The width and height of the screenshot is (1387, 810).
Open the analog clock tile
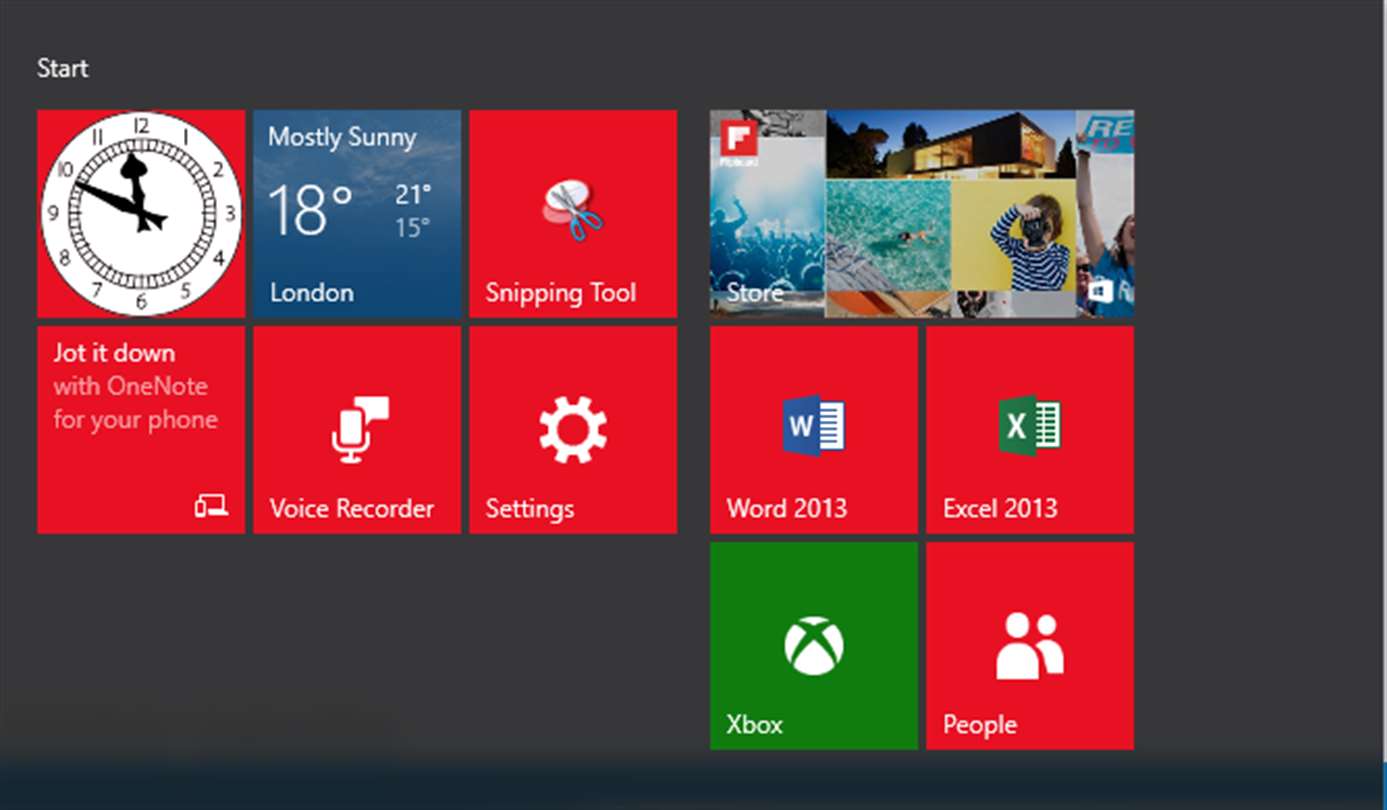click(x=141, y=213)
